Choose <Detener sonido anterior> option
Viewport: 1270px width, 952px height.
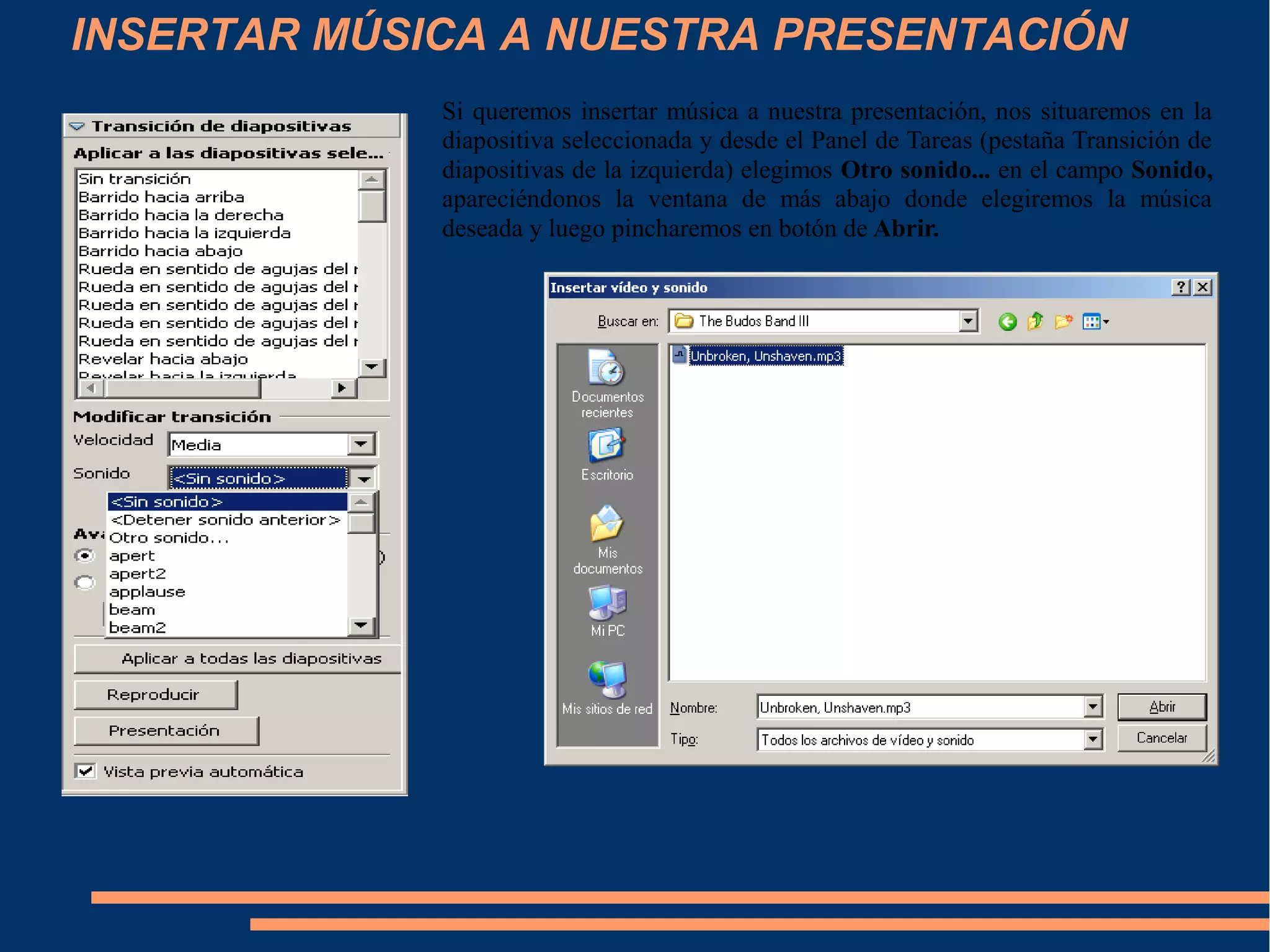click(228, 520)
